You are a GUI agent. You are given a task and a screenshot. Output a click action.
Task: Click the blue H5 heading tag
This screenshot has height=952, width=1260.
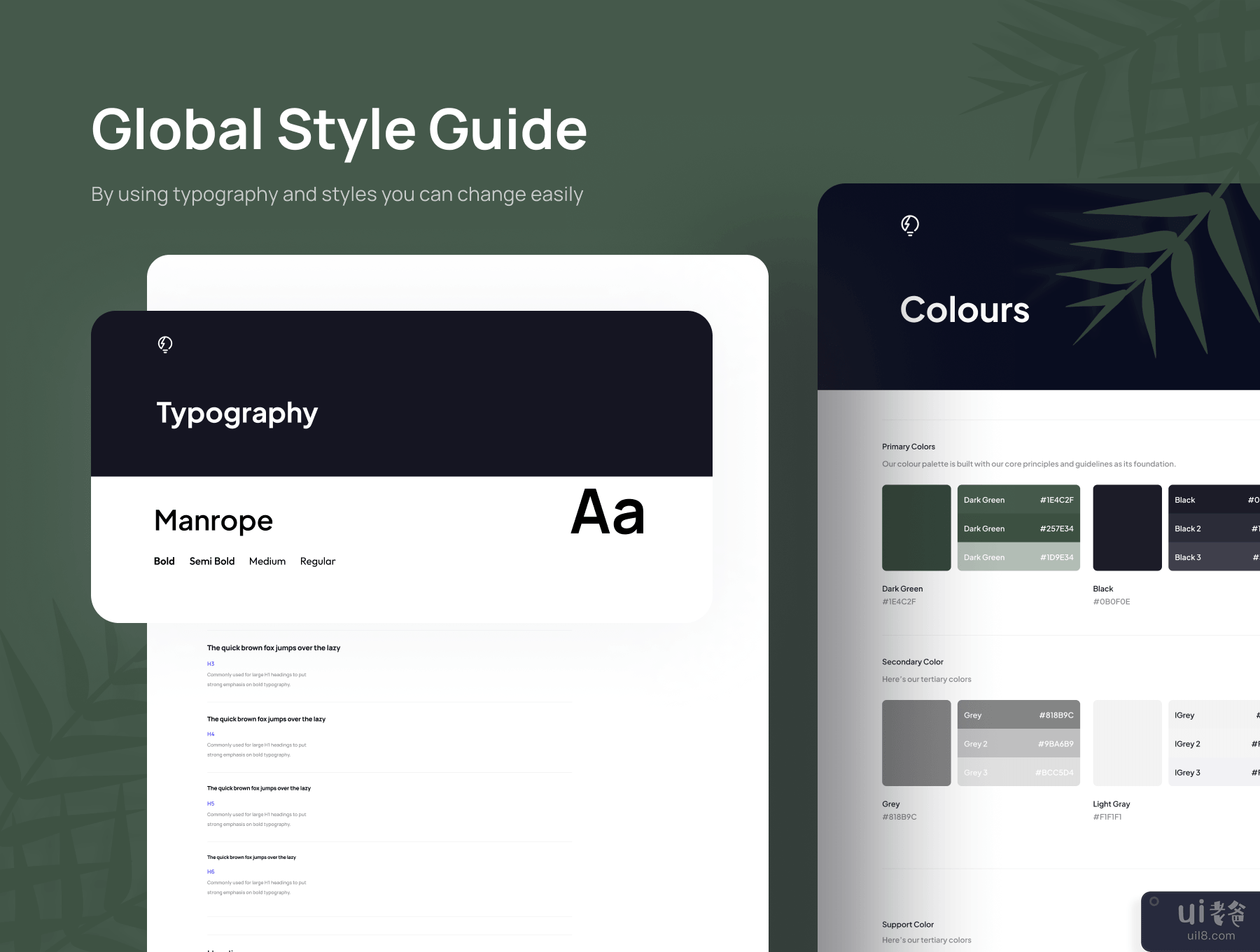(211, 804)
